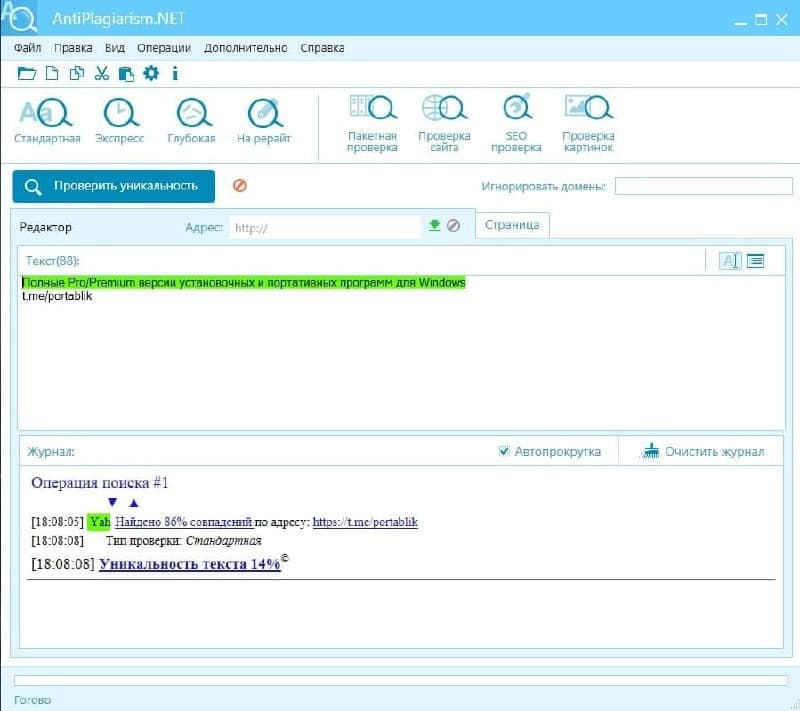Create a new document with the blank page icon

[x=52, y=73]
